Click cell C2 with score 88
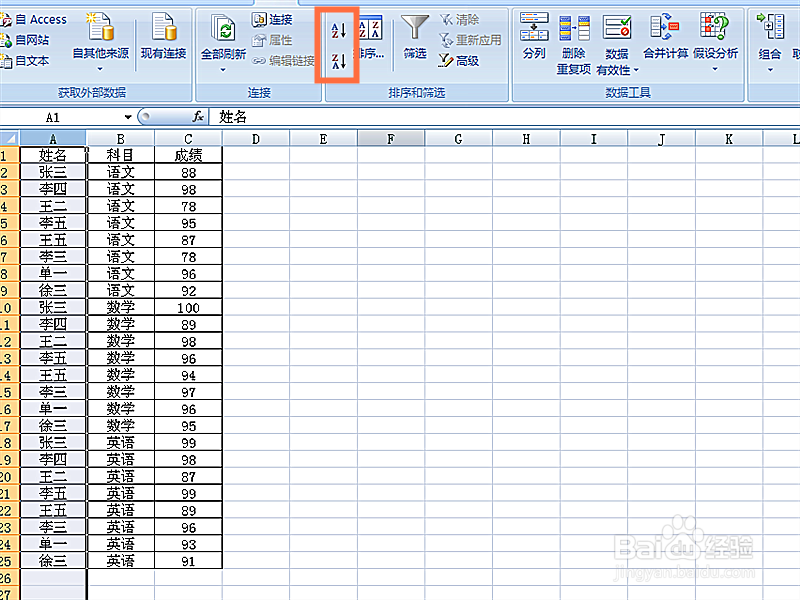The image size is (800, 600). (x=188, y=172)
